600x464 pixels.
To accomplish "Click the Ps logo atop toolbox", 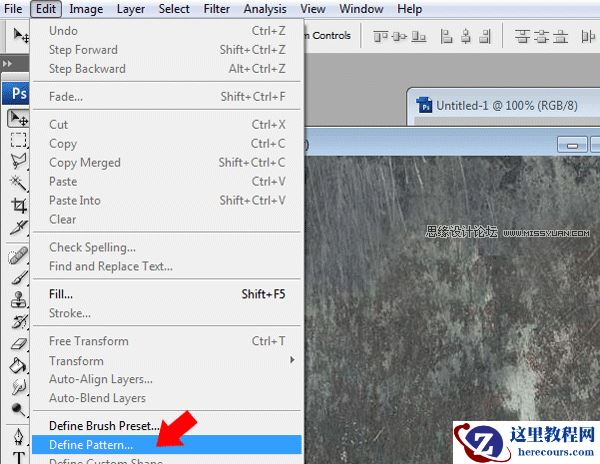I will [x=16, y=93].
